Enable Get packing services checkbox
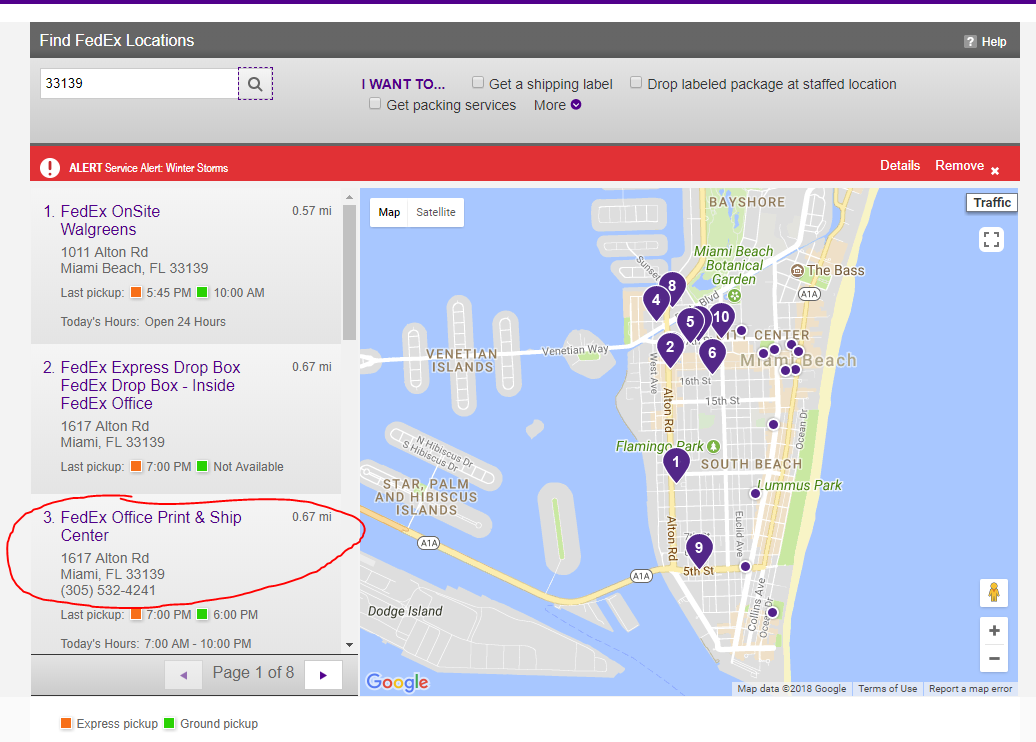The image size is (1036, 742). (x=375, y=104)
